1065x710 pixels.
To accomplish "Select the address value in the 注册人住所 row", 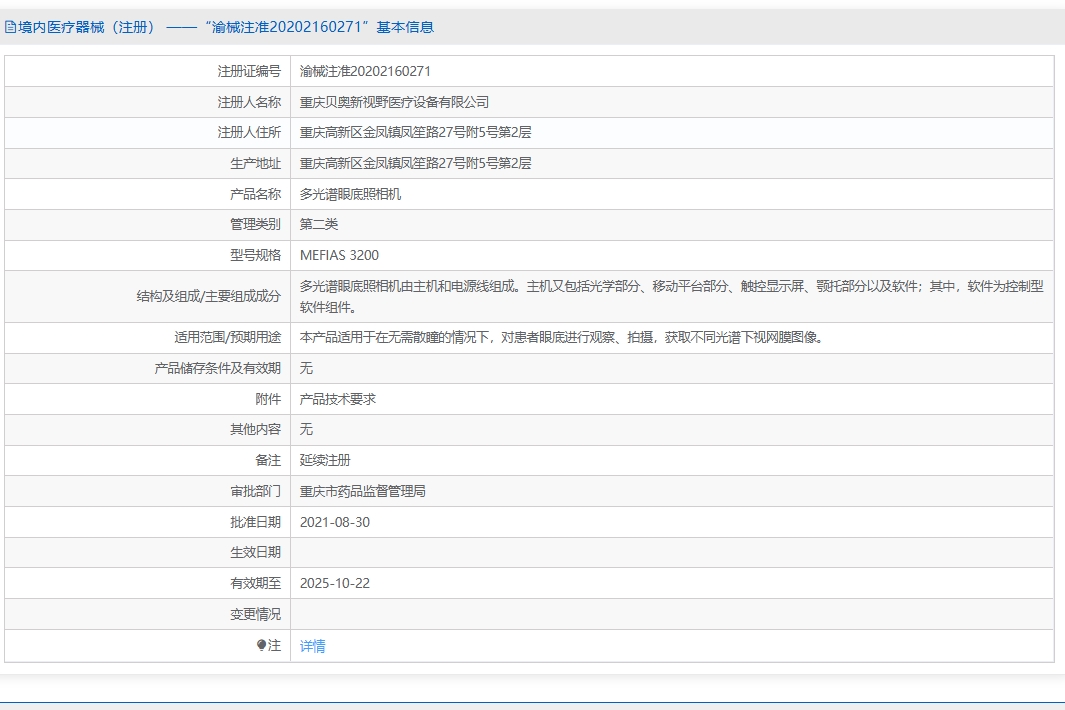I will (416, 132).
